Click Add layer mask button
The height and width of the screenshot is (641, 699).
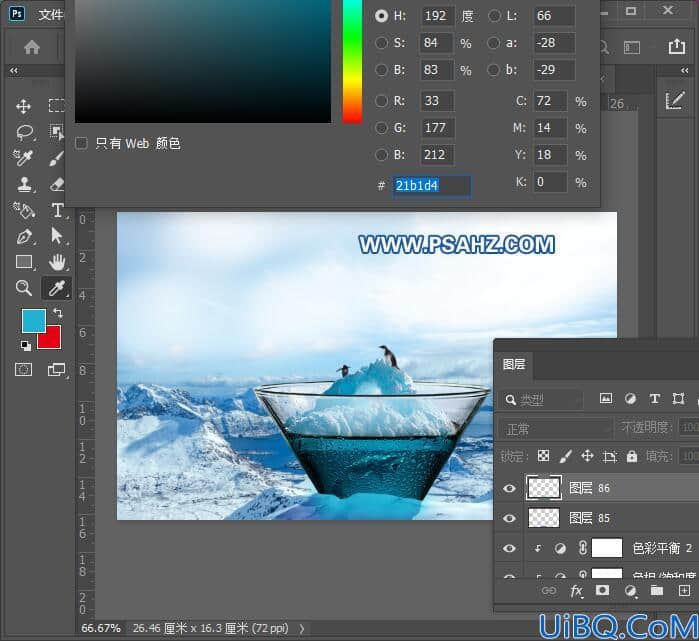click(602, 591)
